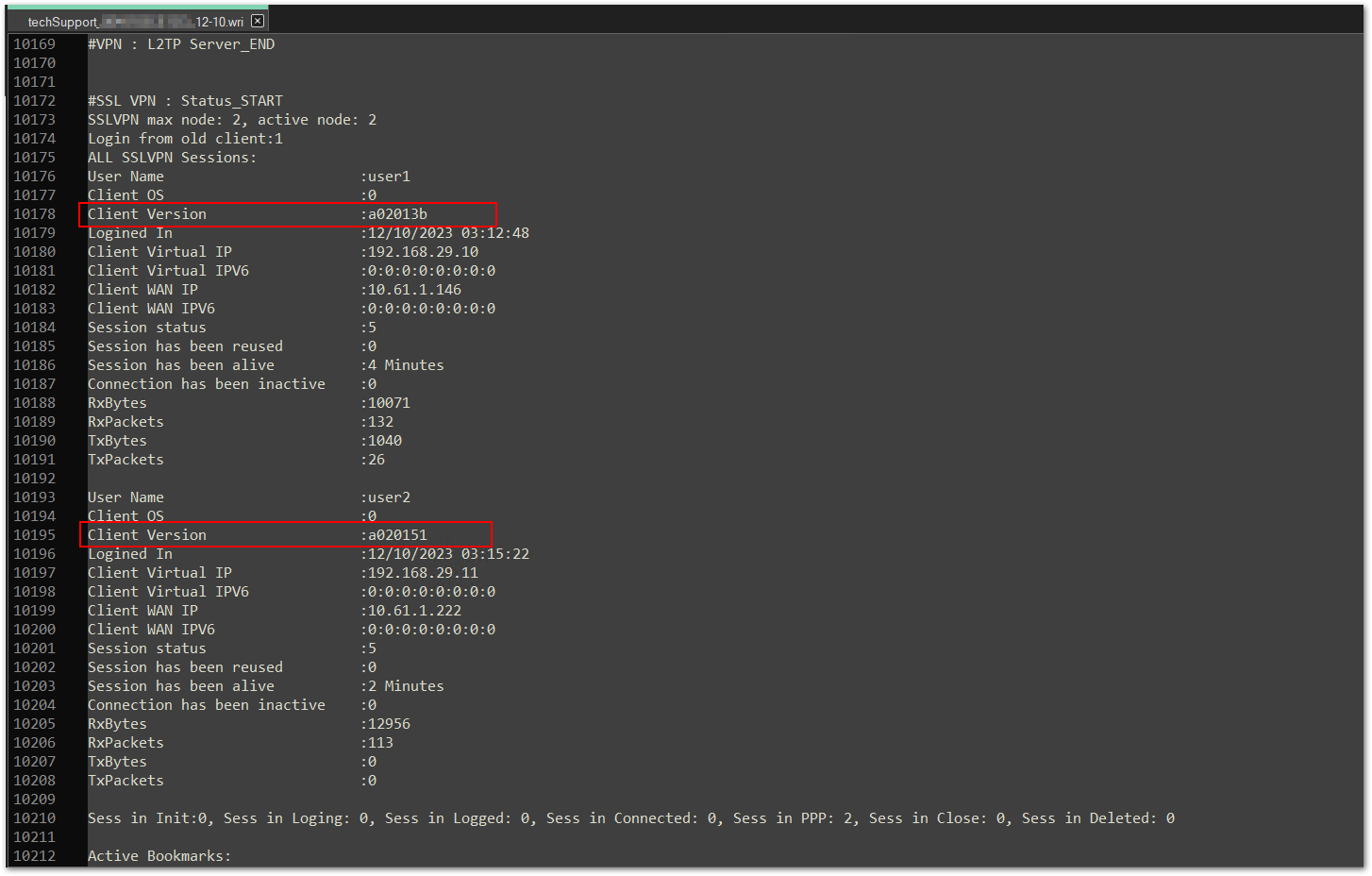1372x876 pixels.
Task: Click the RxBytes value 10071
Action: point(389,403)
